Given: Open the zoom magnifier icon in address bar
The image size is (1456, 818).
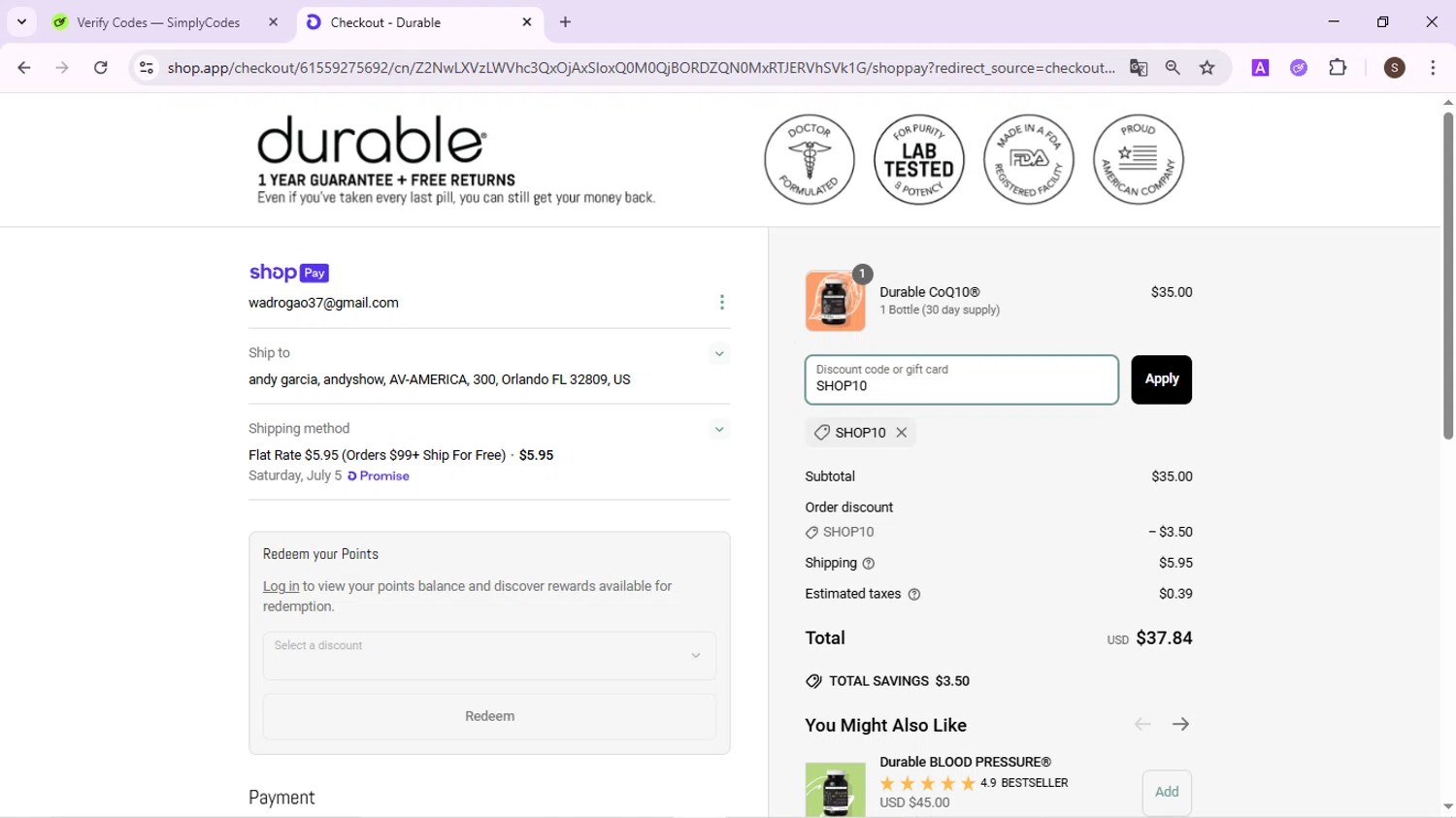Looking at the screenshot, I should pos(1173,68).
